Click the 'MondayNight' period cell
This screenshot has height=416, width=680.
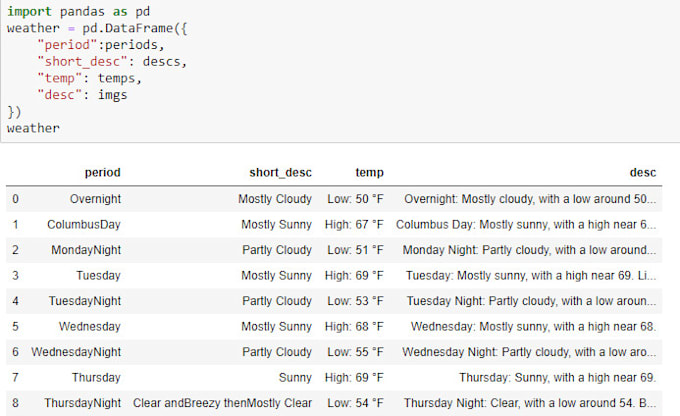pyautogui.click(x=86, y=250)
